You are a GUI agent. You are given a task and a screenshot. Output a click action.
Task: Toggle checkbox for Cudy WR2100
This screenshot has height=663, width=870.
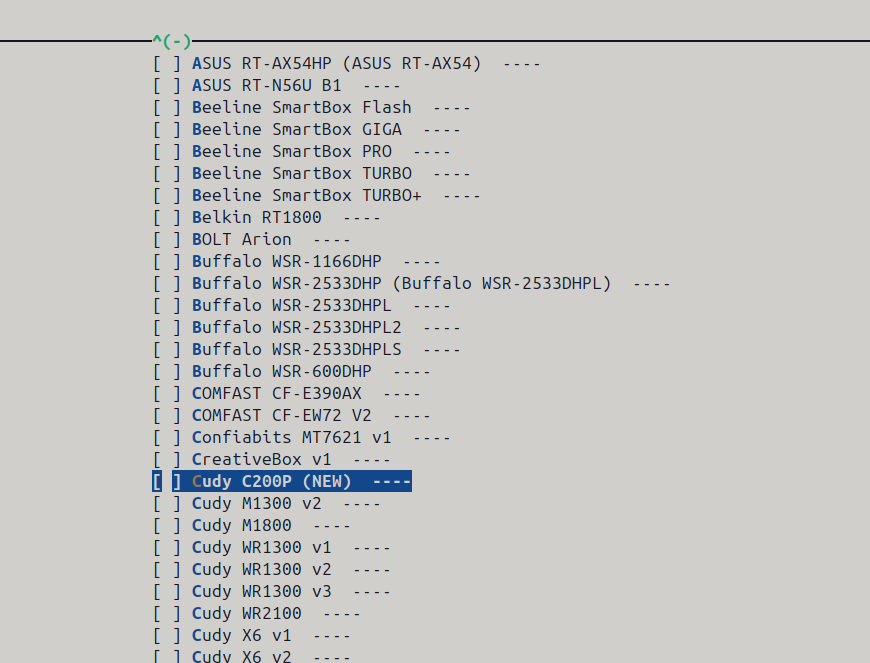(x=167, y=614)
